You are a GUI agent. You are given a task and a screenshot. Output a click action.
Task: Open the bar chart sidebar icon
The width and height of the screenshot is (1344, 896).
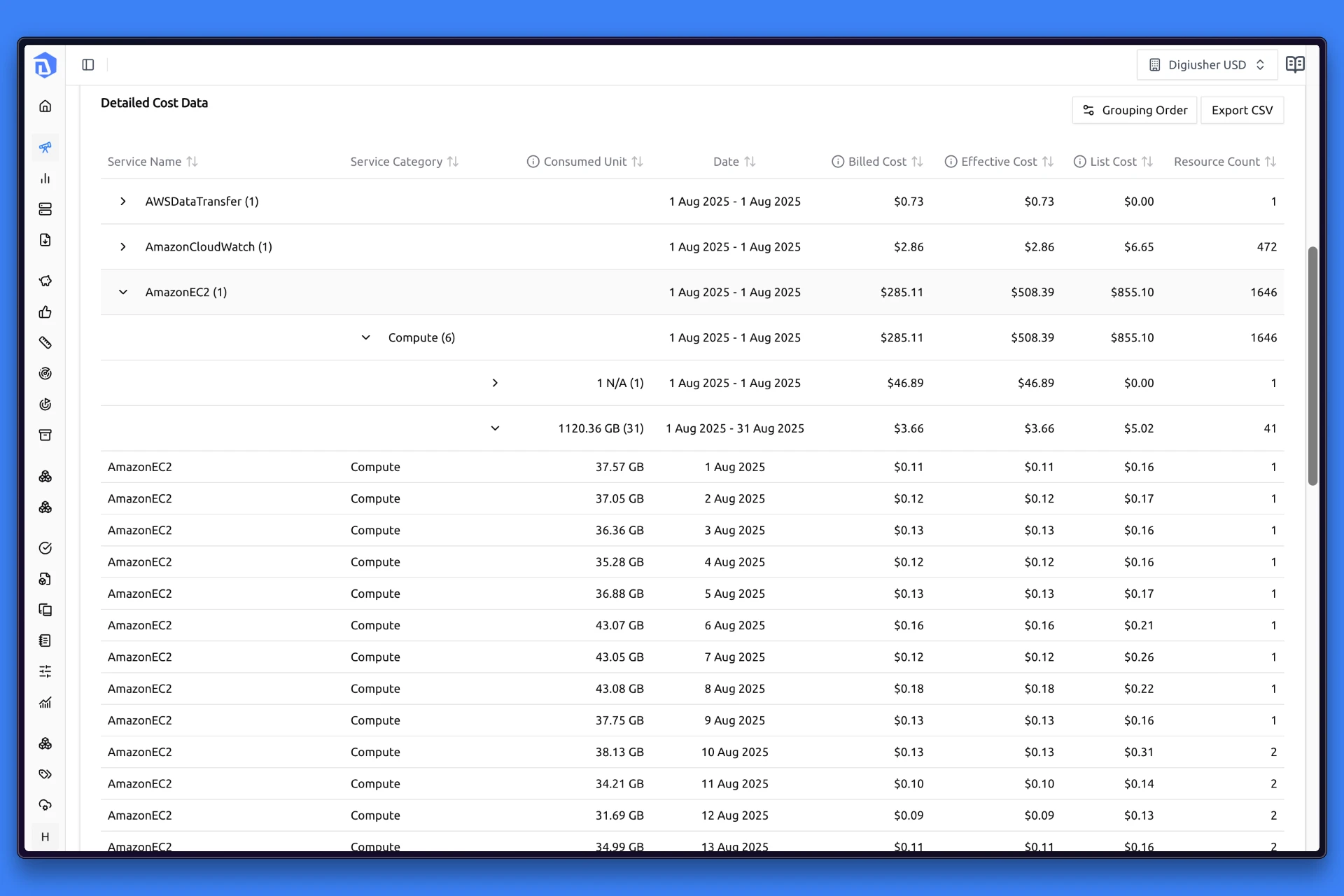pos(45,178)
